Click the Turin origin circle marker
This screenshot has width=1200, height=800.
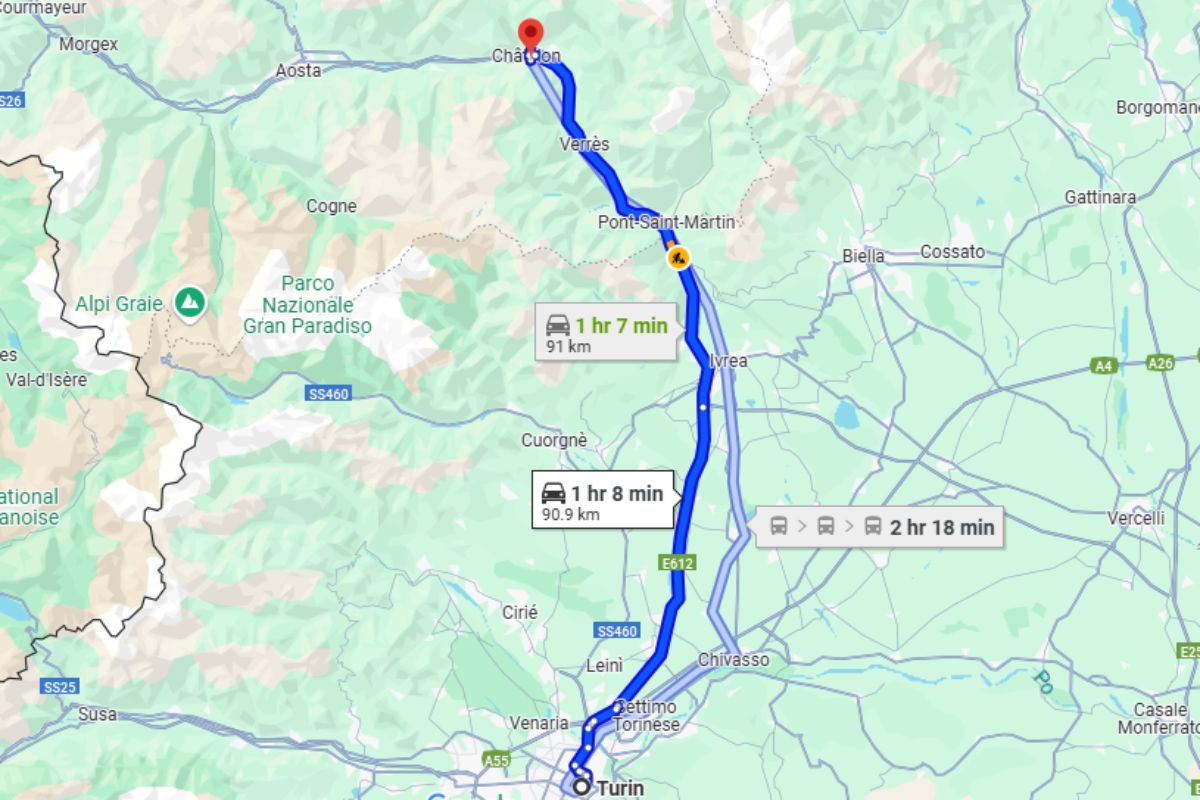coord(580,788)
